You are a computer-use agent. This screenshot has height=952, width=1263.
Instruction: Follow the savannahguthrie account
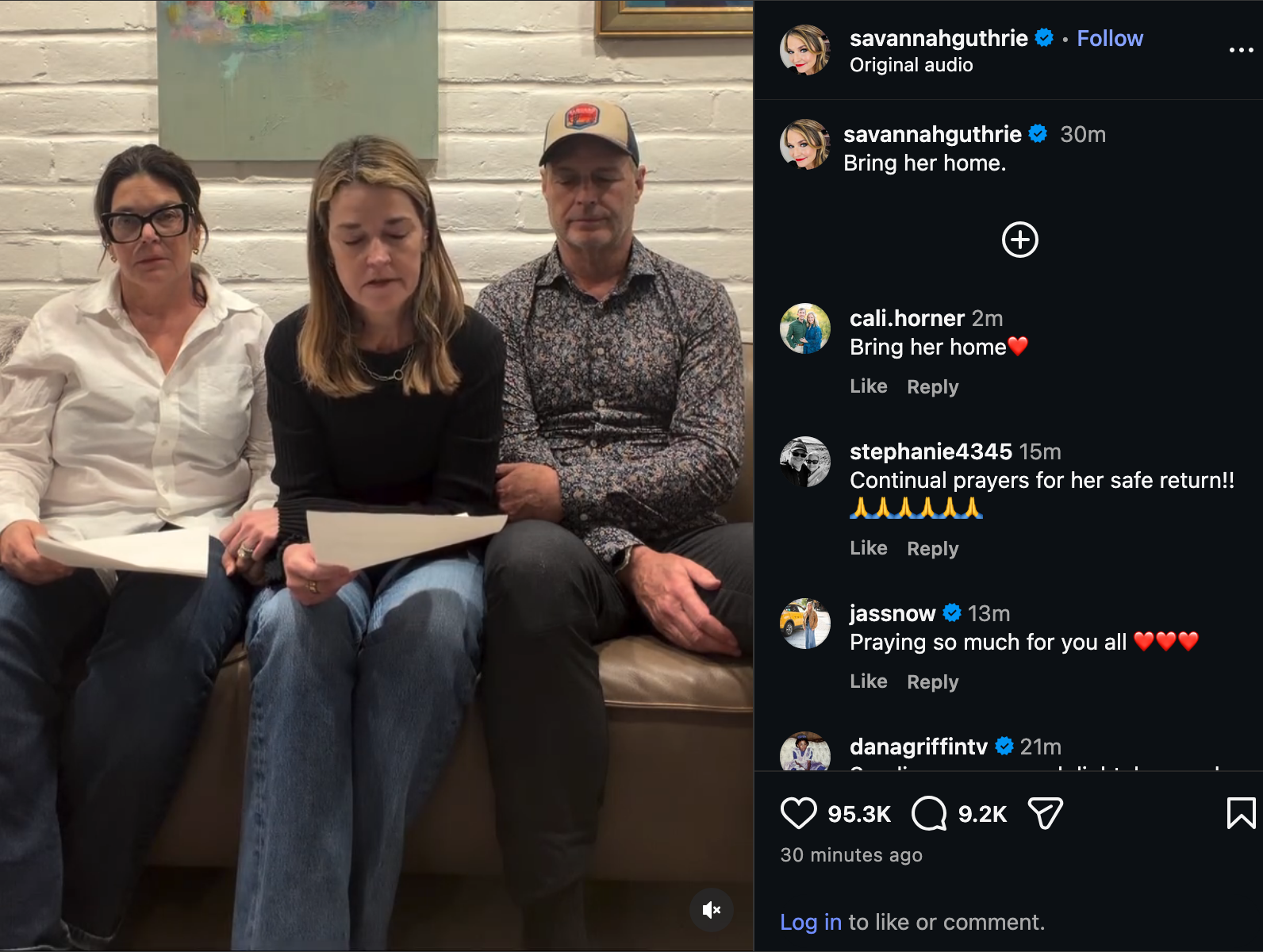1110,38
